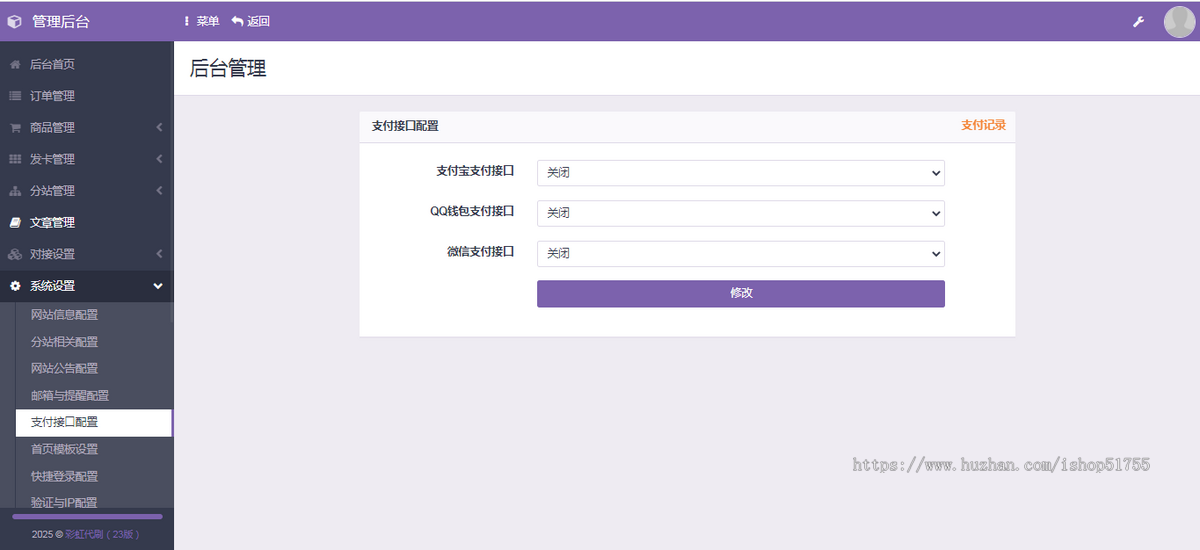
Task: Open the 菜单 toggle in the top bar
Action: (201, 21)
